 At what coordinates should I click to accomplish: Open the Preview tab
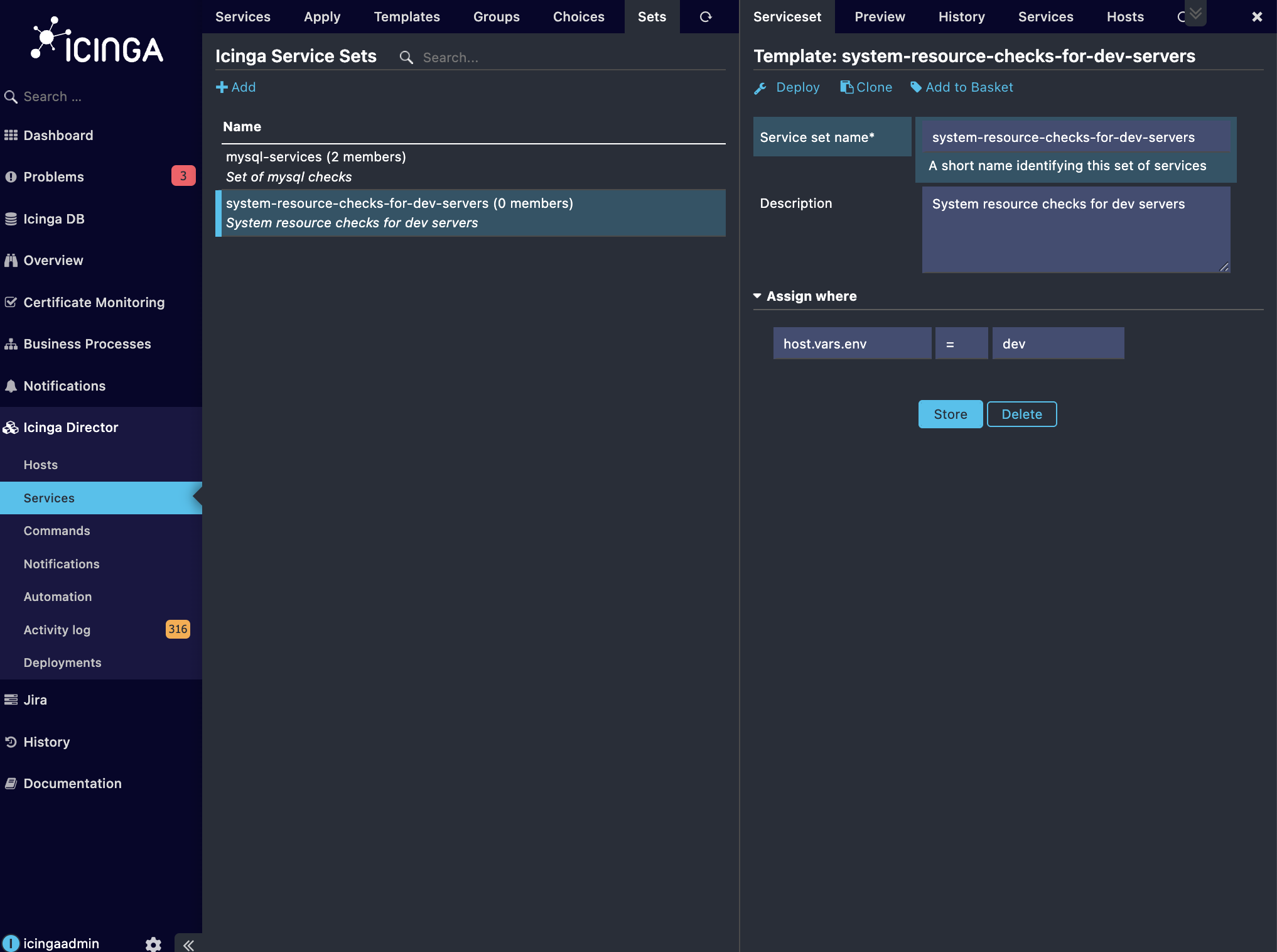coord(880,17)
